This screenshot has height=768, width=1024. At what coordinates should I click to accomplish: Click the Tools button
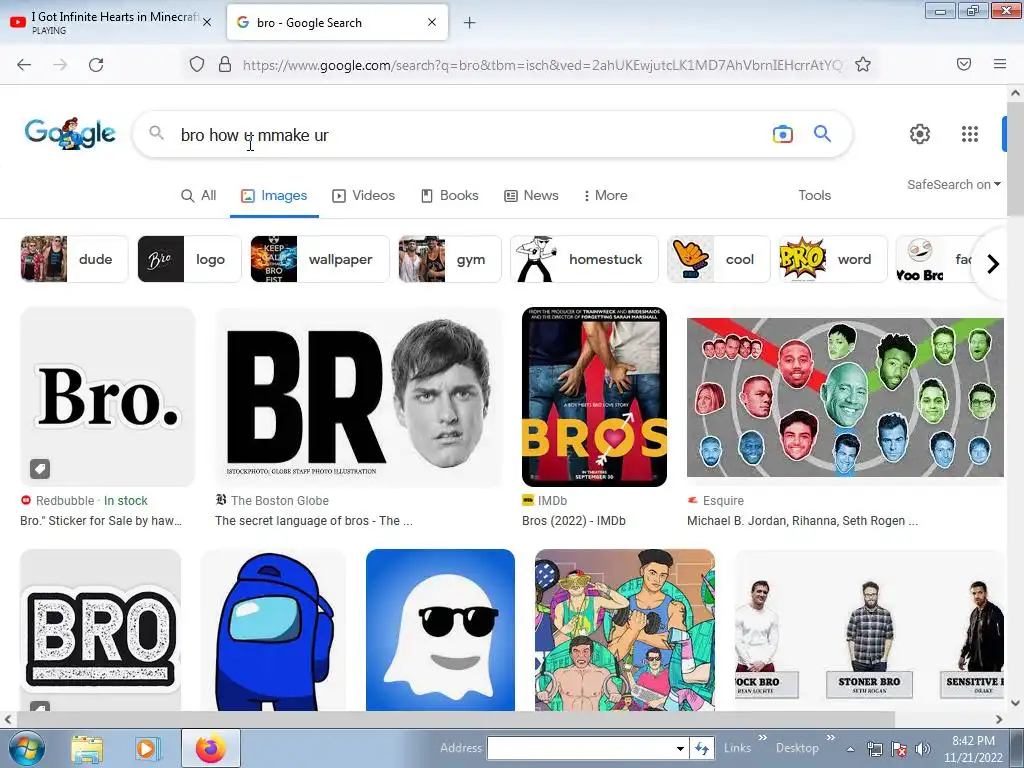[x=814, y=195]
